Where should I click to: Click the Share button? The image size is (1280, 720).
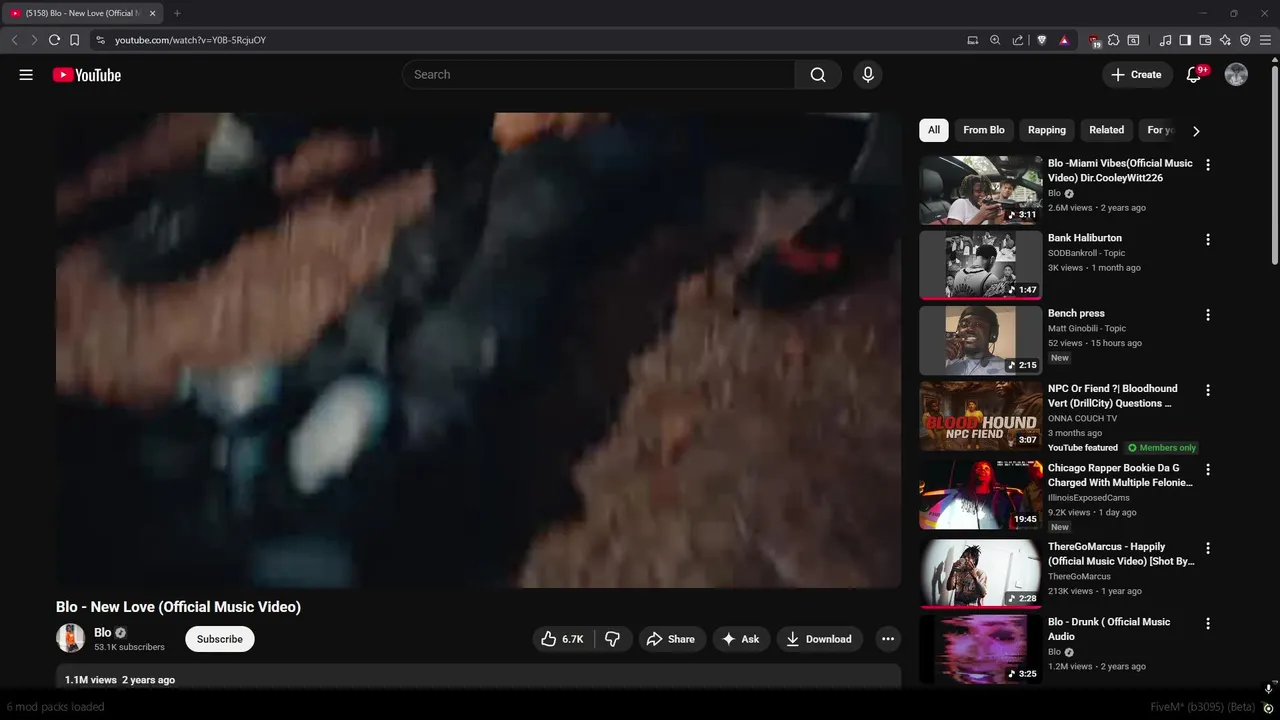click(671, 639)
